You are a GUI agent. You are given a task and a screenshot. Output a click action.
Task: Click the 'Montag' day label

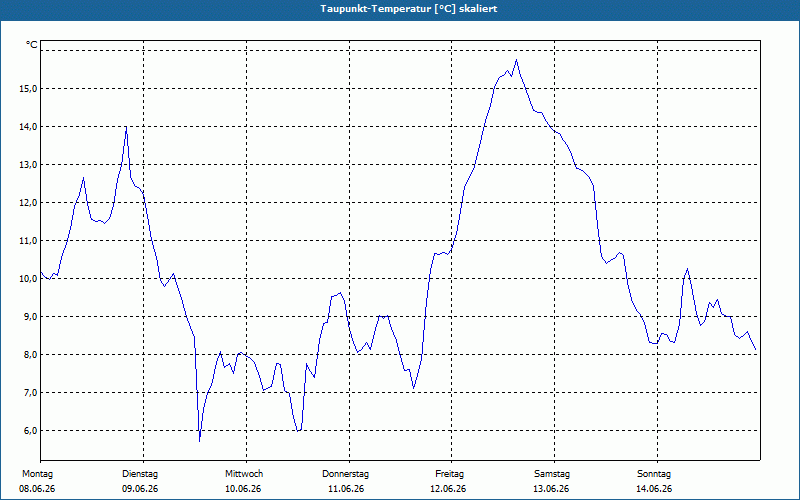37,474
